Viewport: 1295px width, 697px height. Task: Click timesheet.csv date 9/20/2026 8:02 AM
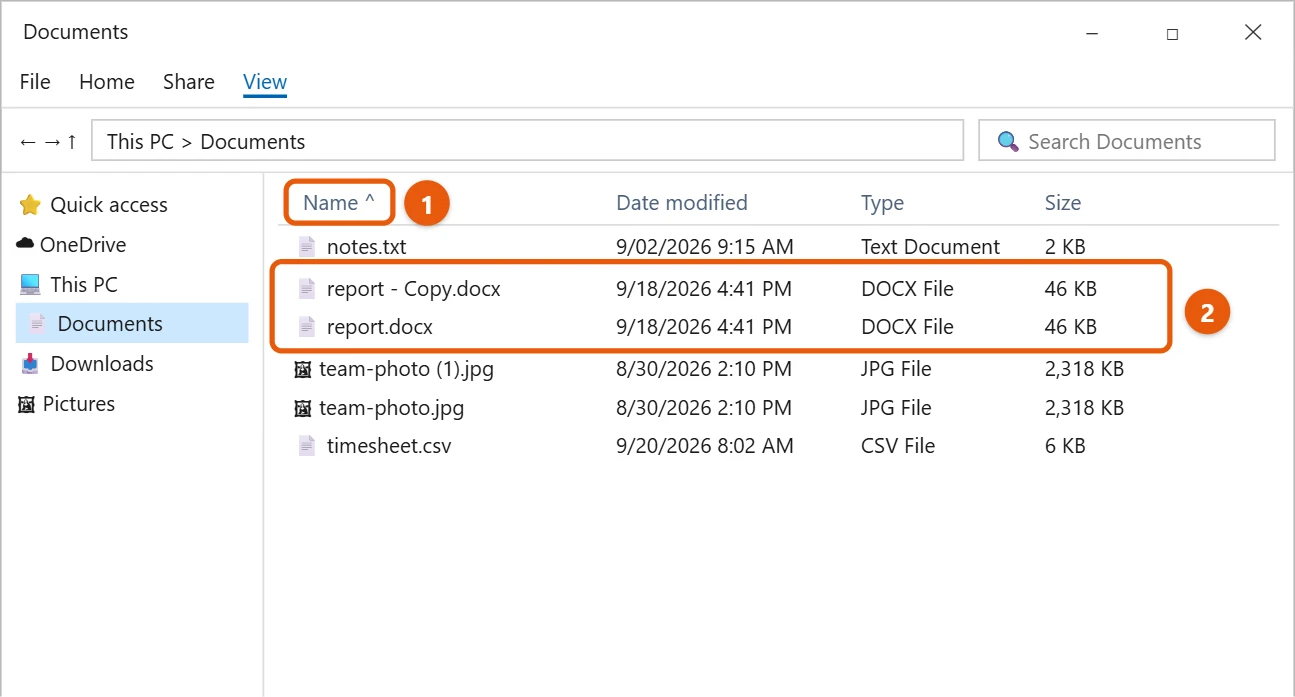pos(705,446)
